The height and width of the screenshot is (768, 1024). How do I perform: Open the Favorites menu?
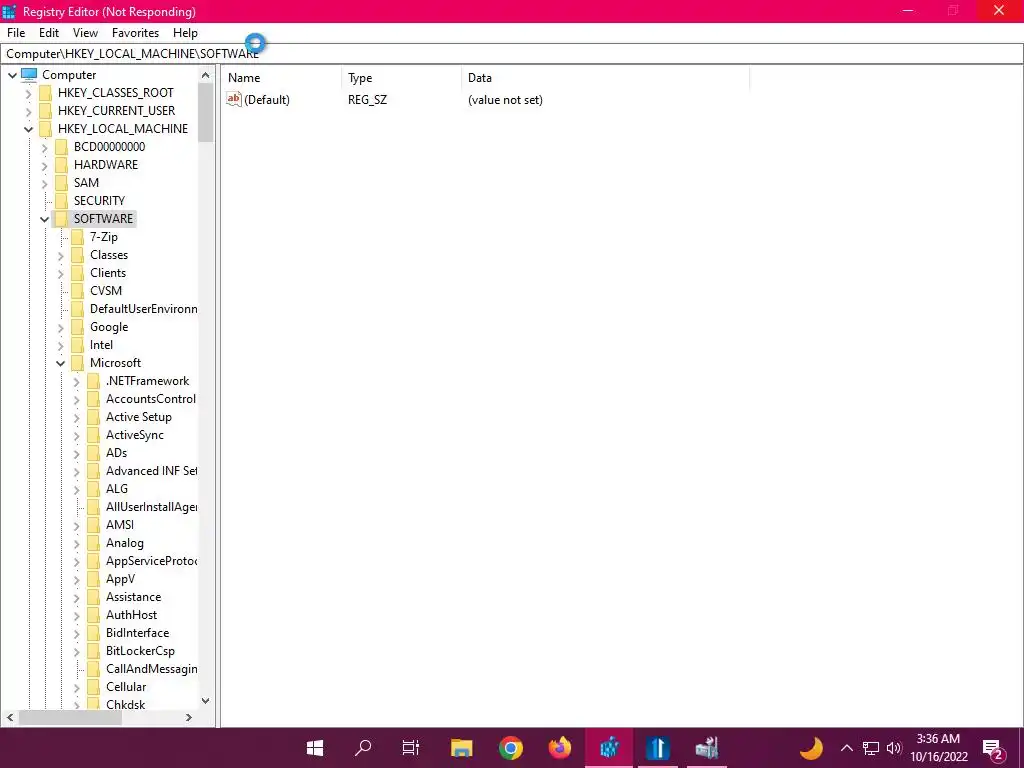tap(135, 33)
